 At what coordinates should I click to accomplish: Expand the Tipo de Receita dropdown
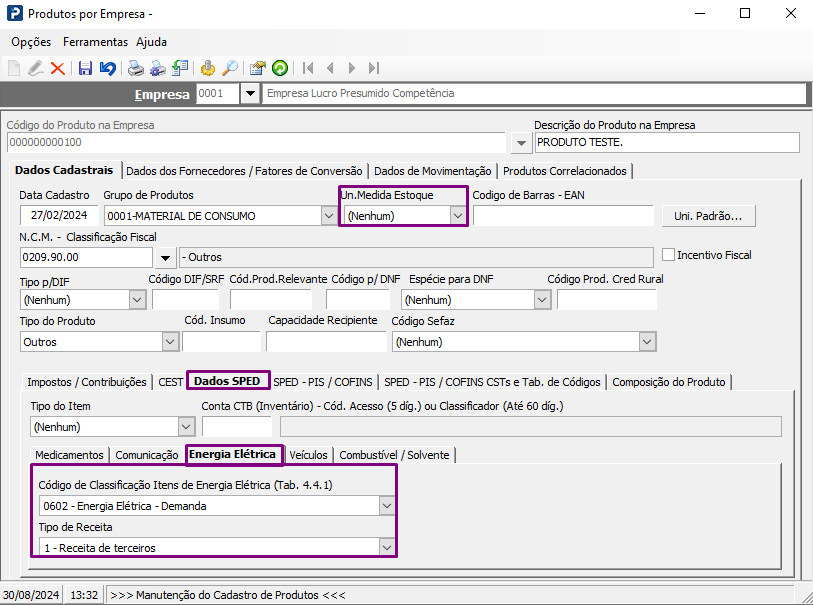pos(387,547)
